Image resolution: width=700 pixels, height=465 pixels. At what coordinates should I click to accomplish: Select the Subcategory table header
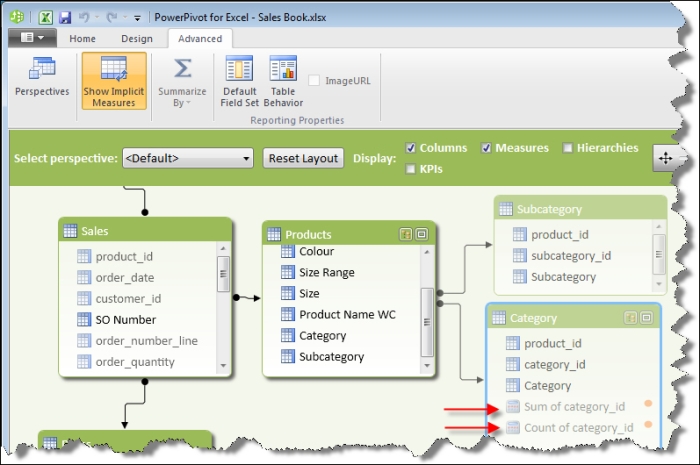click(x=580, y=209)
